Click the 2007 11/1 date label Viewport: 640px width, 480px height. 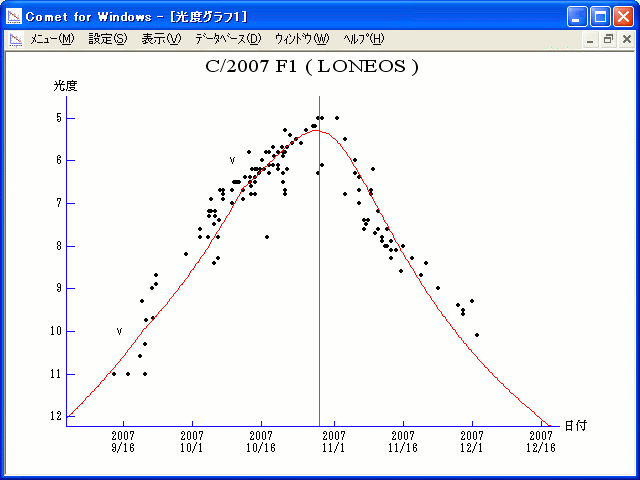coord(334,442)
